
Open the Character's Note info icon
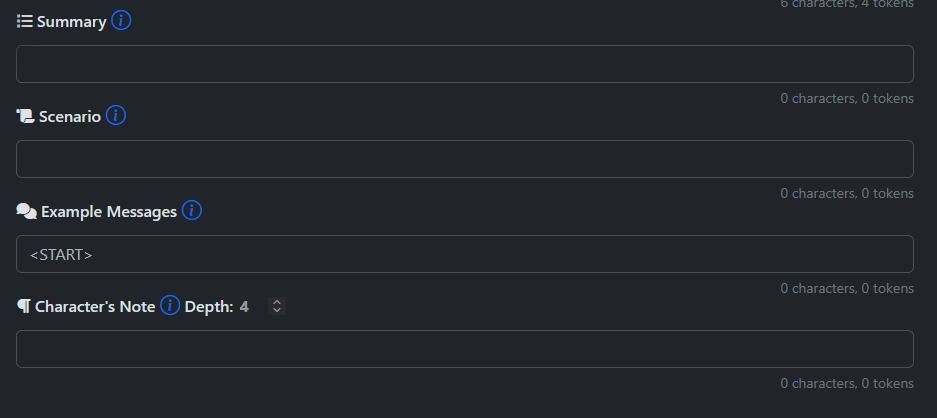(170, 306)
